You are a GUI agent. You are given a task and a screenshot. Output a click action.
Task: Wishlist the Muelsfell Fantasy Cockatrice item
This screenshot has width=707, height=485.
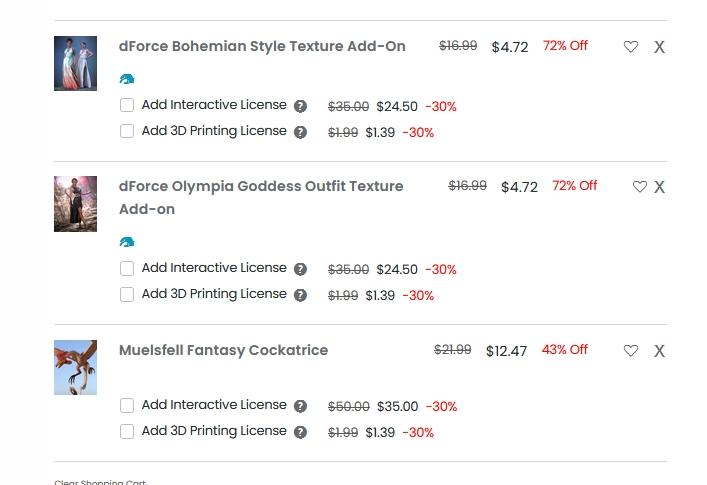point(631,351)
